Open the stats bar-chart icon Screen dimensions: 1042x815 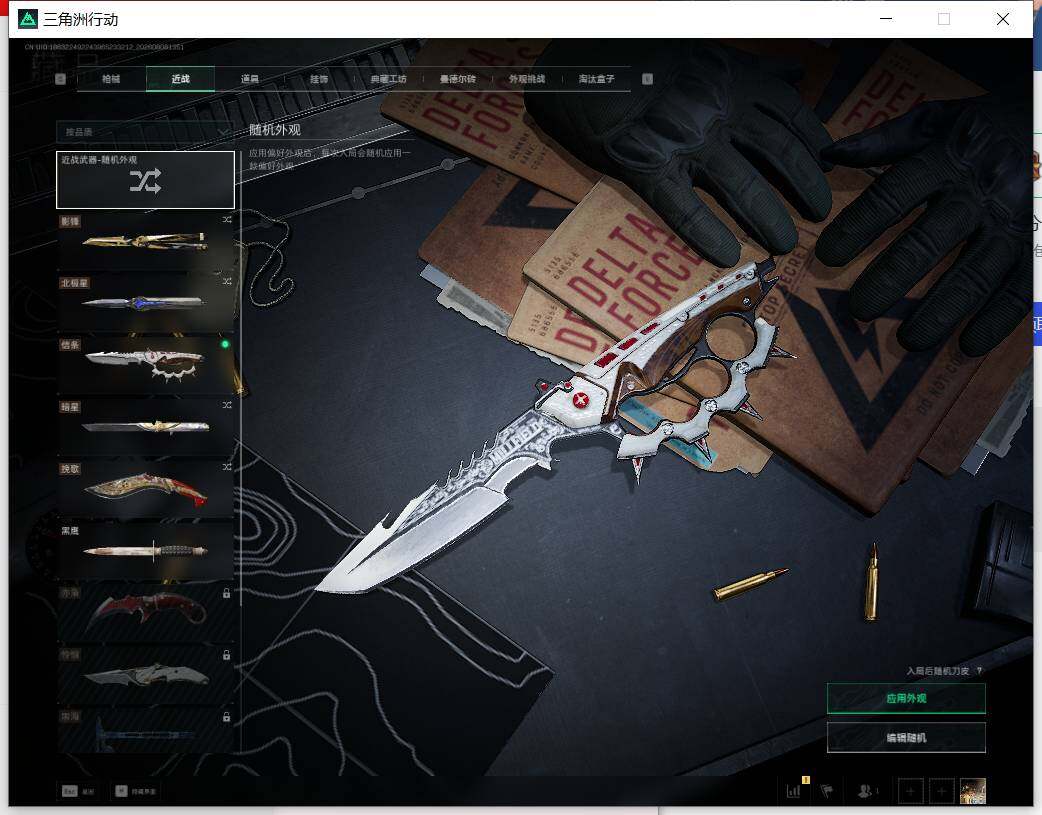point(793,790)
